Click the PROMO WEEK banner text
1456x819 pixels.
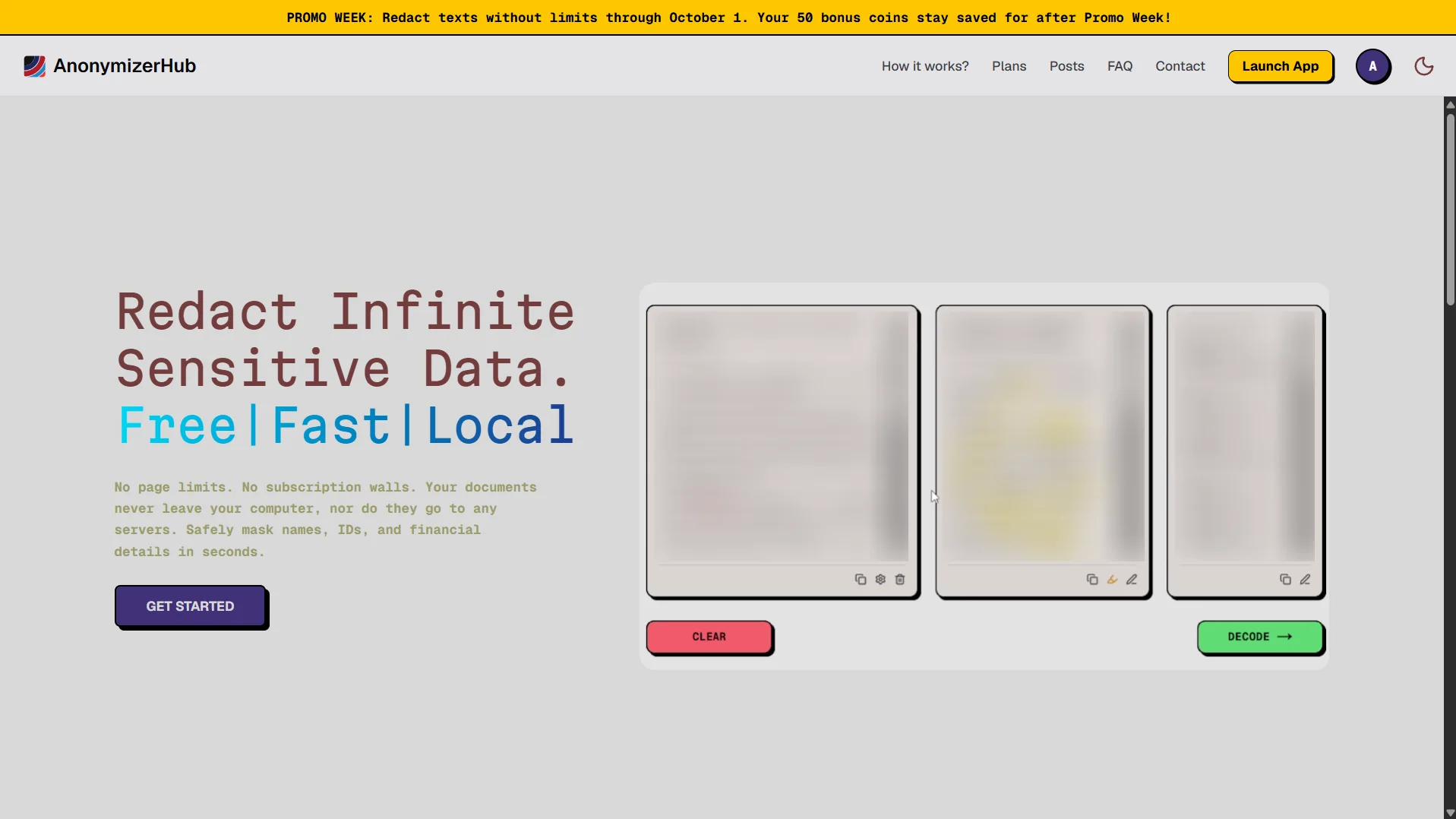(728, 17)
